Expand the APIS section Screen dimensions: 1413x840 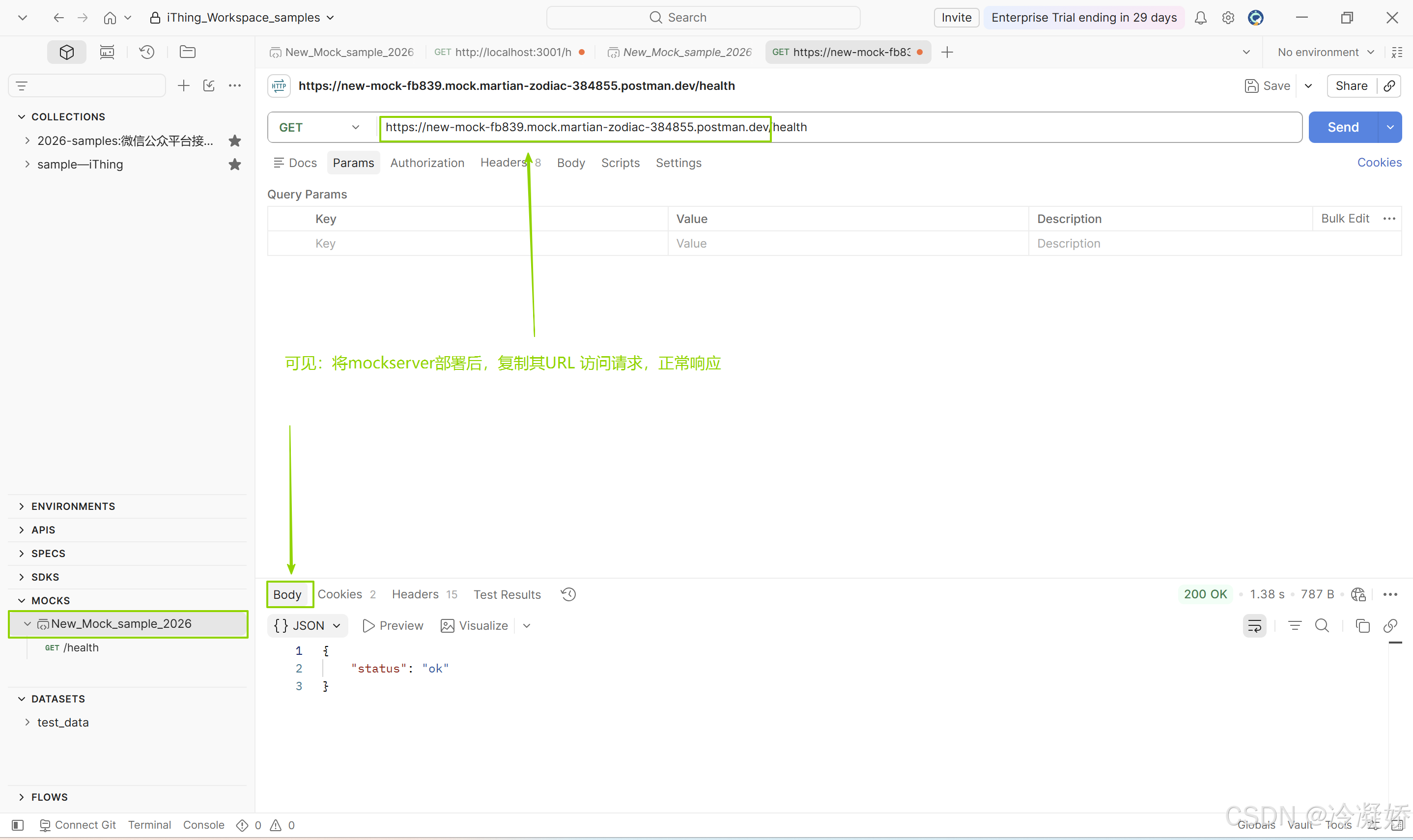[22, 530]
